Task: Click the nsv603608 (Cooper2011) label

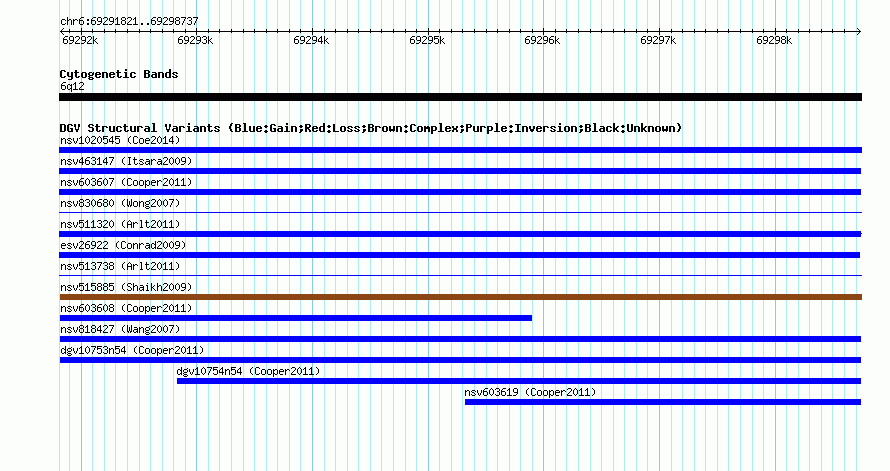Action: 126,308
